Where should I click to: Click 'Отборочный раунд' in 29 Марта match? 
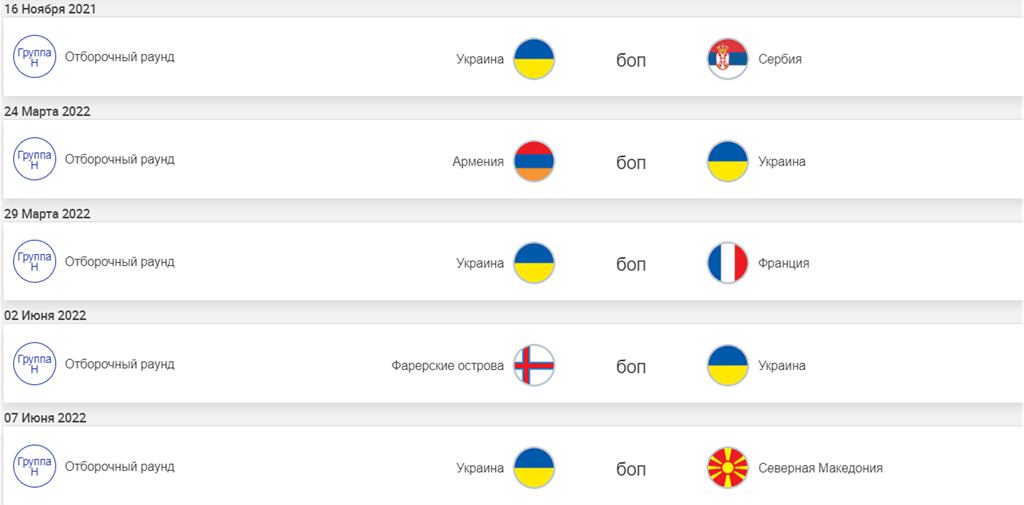(x=120, y=262)
